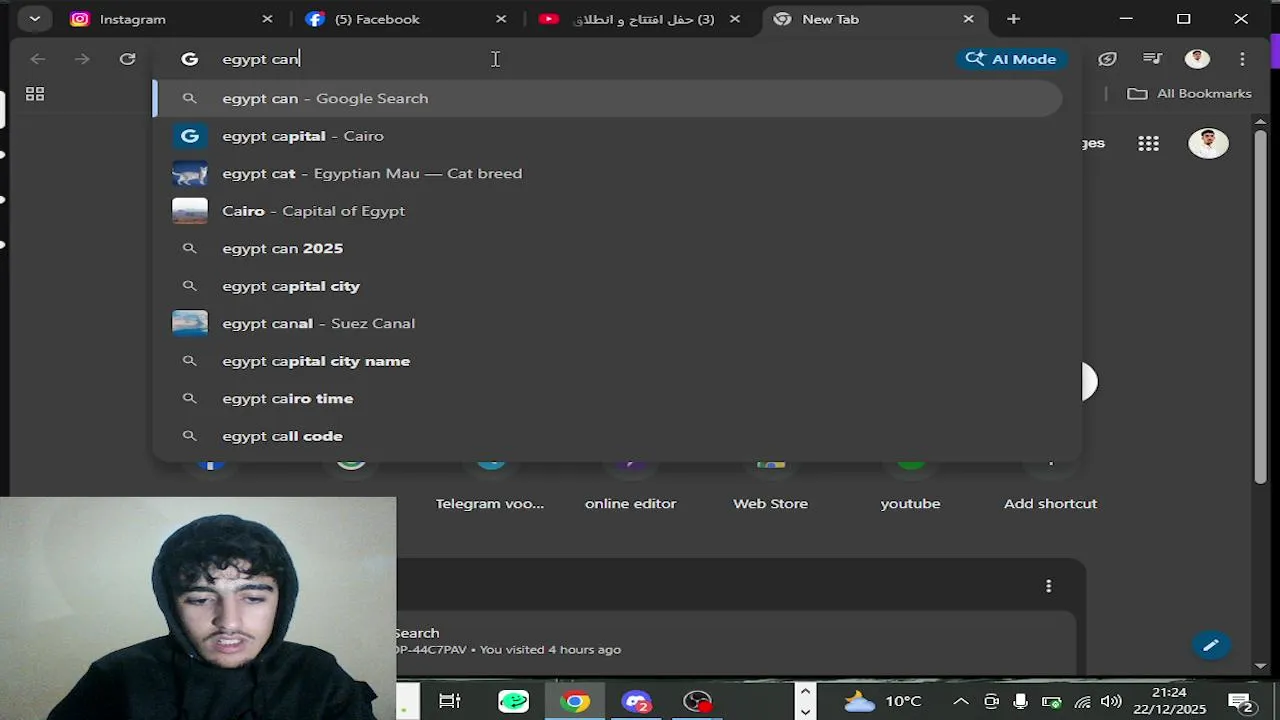Click Egyptian Mau cat thumbnail
Image resolution: width=1280 pixels, height=720 pixels.
point(190,173)
